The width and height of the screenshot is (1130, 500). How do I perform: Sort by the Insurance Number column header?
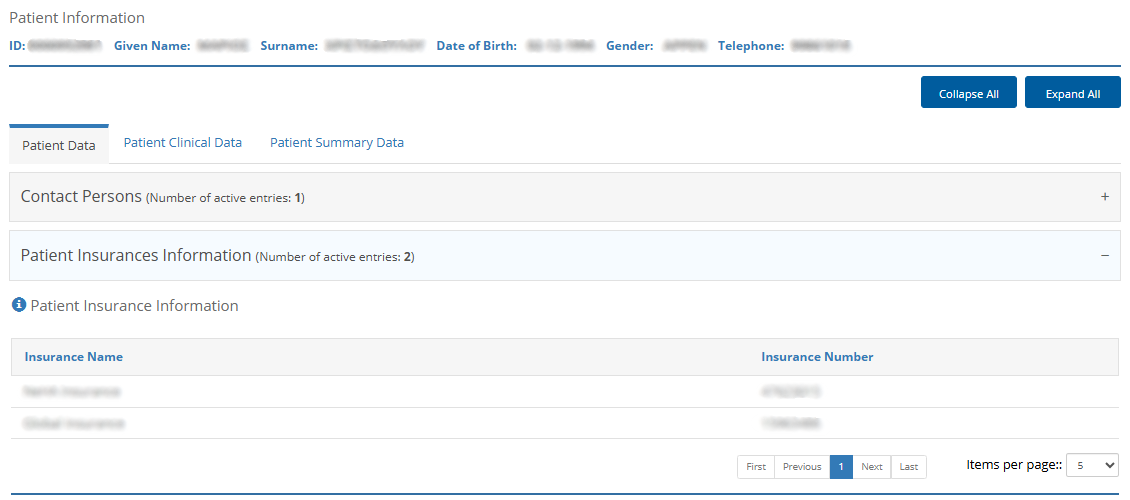(x=817, y=357)
